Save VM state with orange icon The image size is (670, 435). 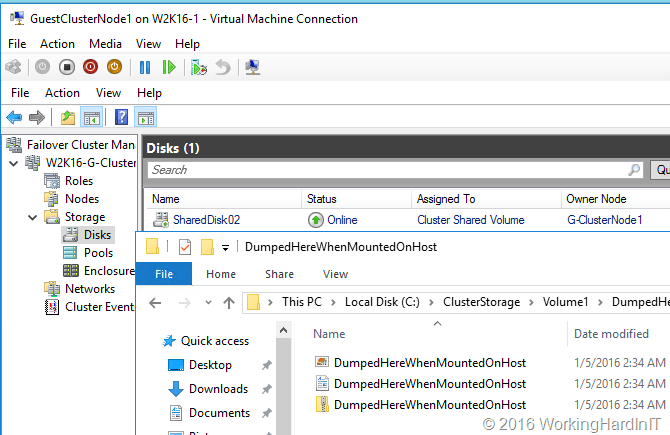tap(115, 67)
